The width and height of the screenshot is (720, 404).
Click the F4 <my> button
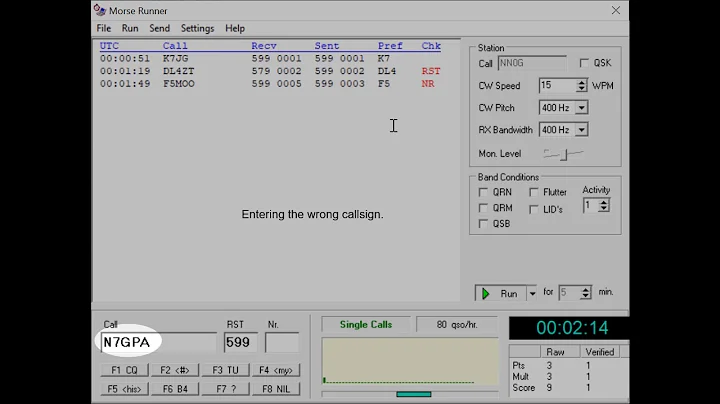pos(276,370)
